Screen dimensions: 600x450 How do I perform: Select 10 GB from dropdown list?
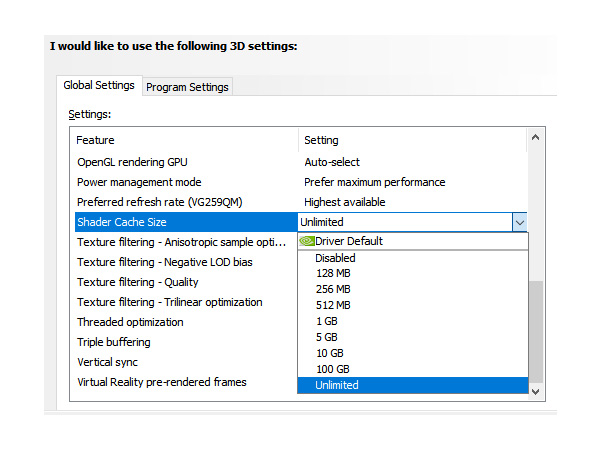(331, 353)
